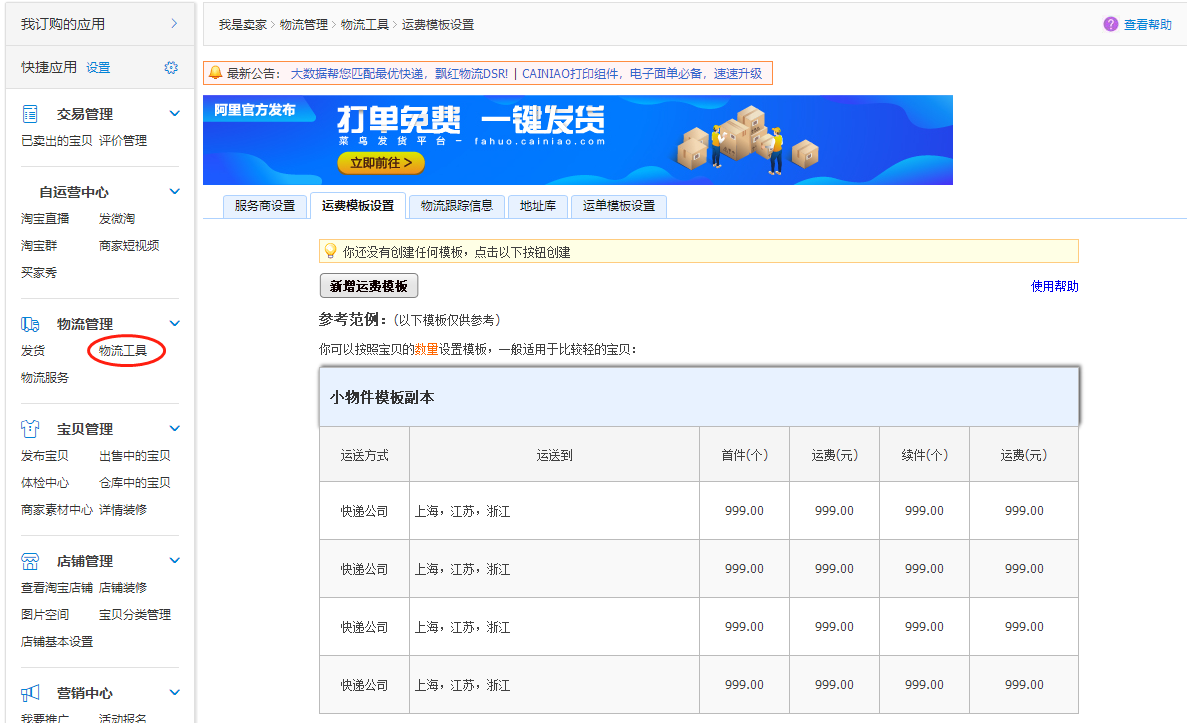Image resolution: width=1187 pixels, height=723 pixels.
Task: Switch to 服务商设置 tab
Action: pos(265,206)
